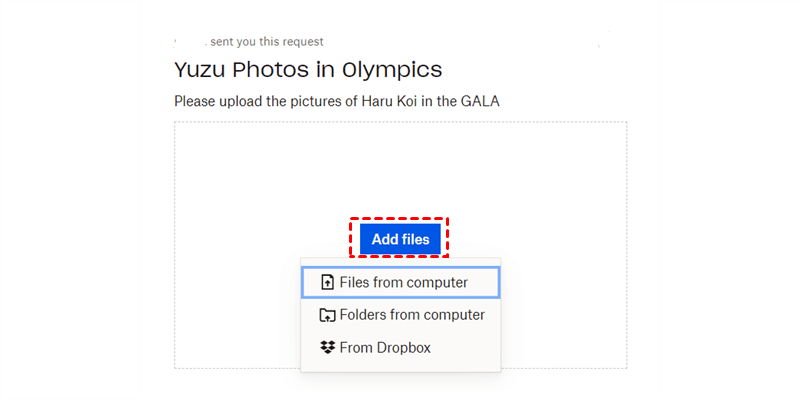Click the 'sent you this request' text
Viewport: 800px width, 400px height.
click(x=267, y=42)
